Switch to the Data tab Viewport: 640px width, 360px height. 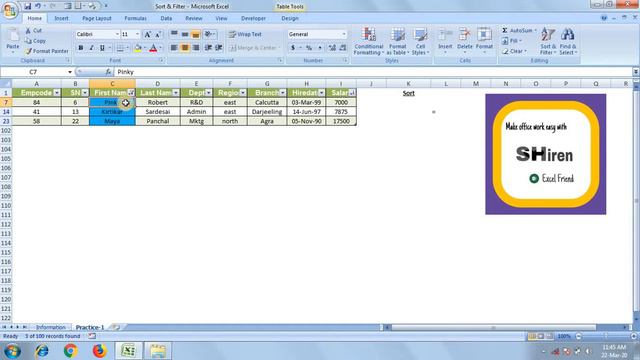coord(166,18)
